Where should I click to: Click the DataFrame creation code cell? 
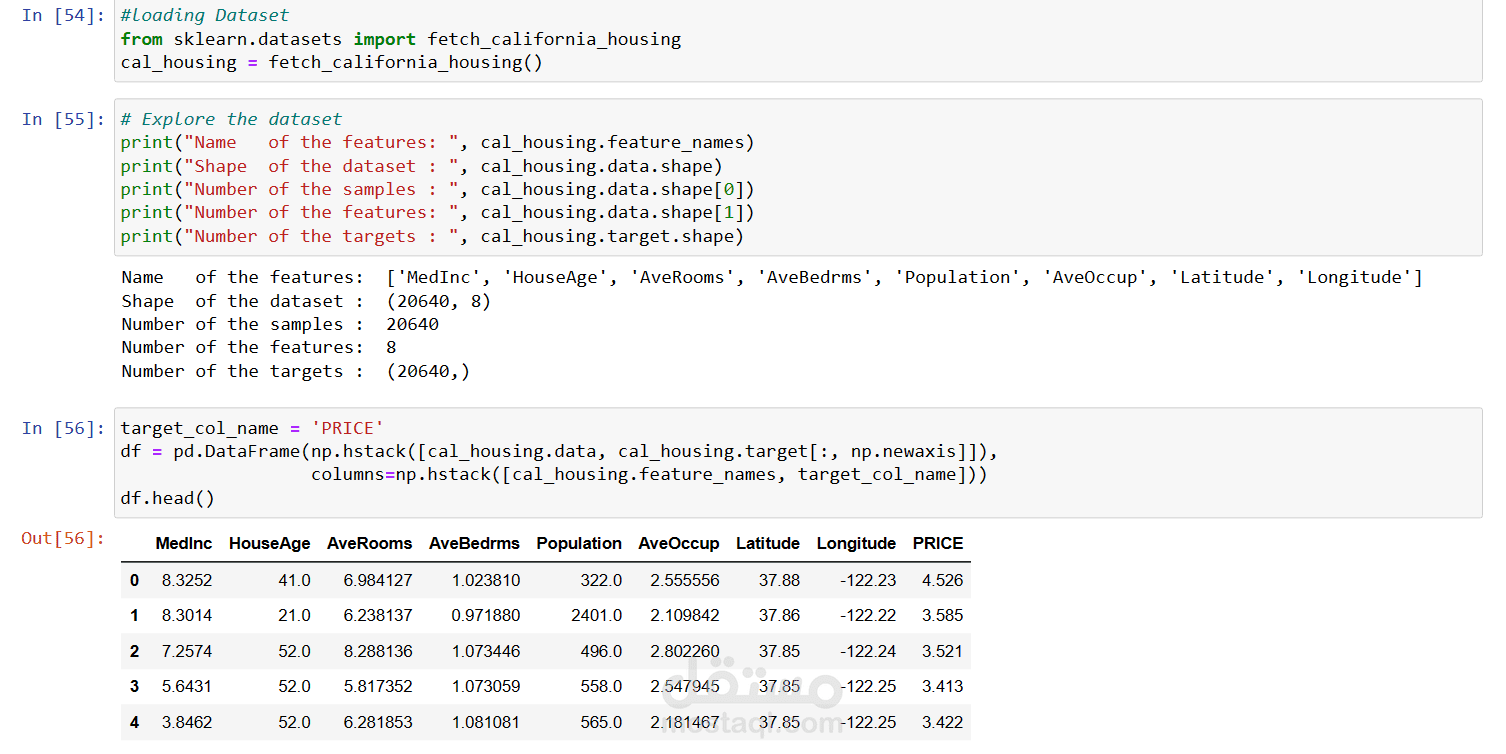pyautogui.click(x=798, y=462)
